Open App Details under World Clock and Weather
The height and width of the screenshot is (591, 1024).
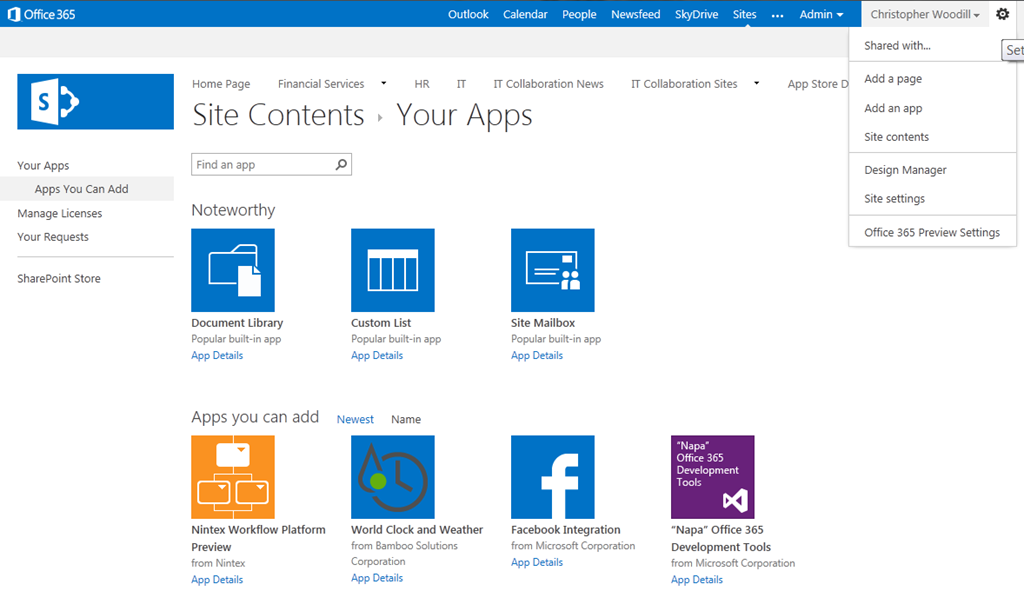pyautogui.click(x=377, y=578)
